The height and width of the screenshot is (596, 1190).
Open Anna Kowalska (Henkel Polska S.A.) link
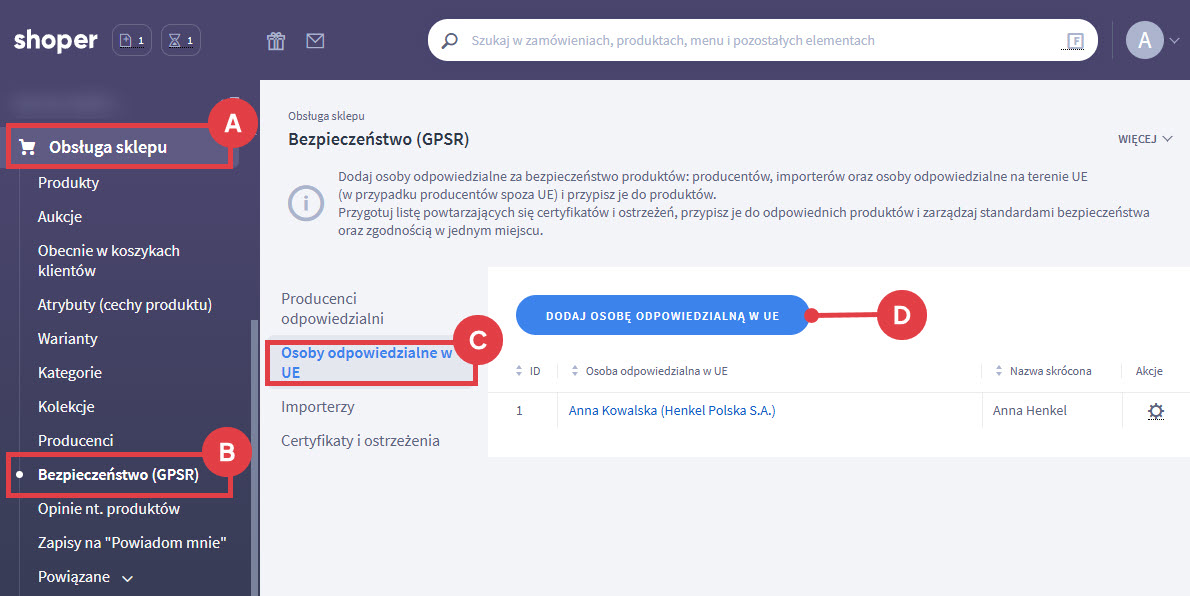click(672, 411)
